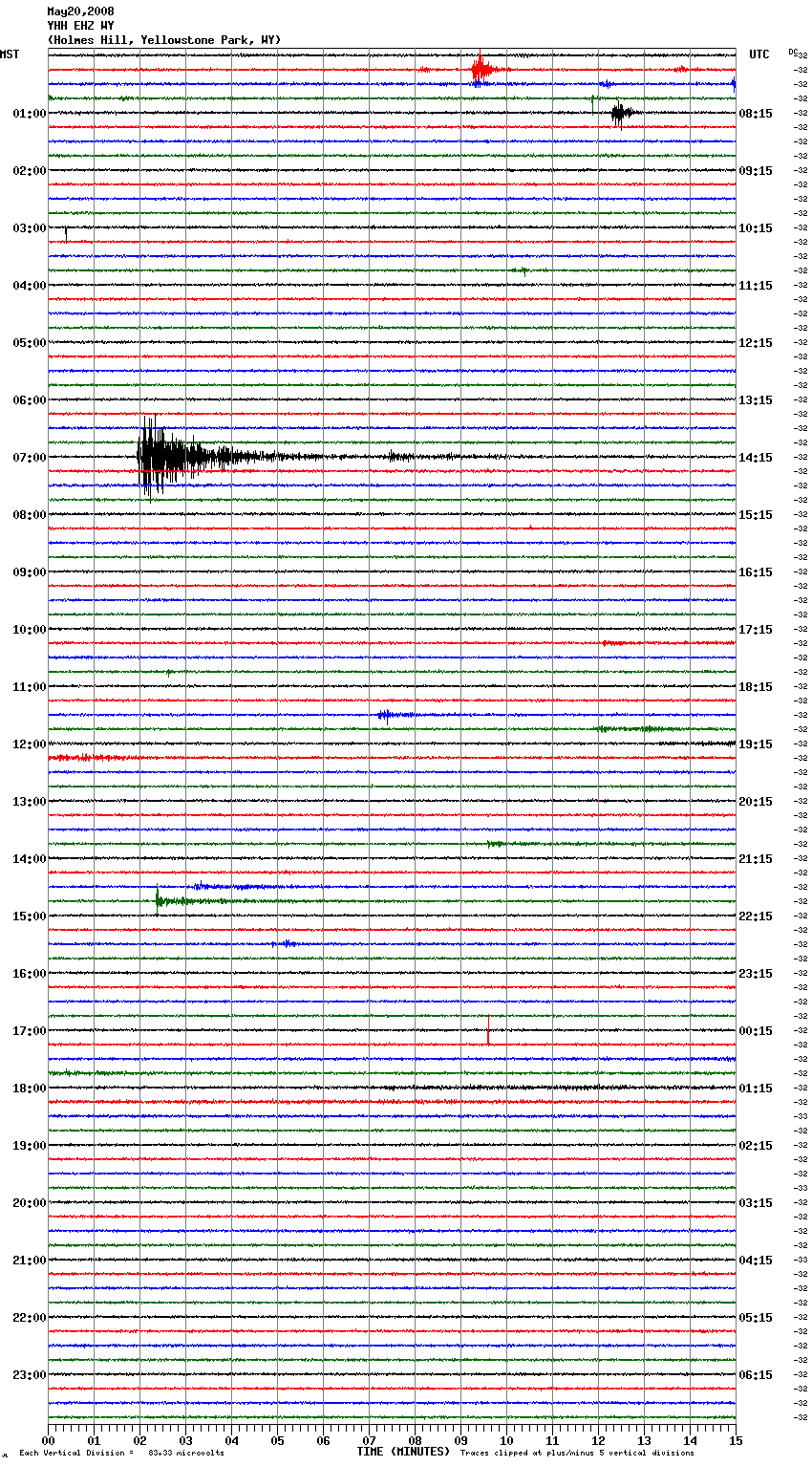
Task: Click the small black spike on the 03:00 trace
Action: pos(65,232)
